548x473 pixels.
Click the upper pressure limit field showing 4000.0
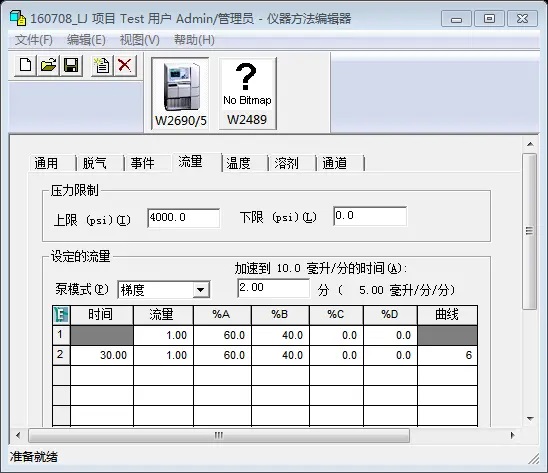[184, 218]
